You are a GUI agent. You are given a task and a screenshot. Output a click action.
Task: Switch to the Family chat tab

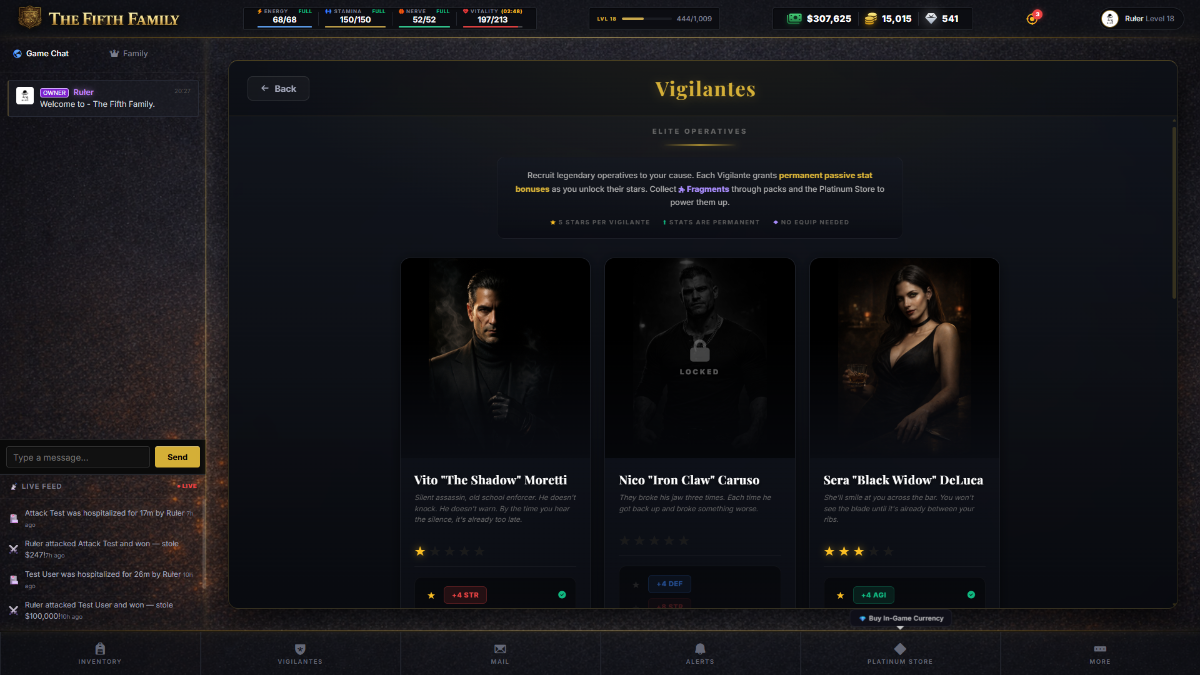coord(129,54)
